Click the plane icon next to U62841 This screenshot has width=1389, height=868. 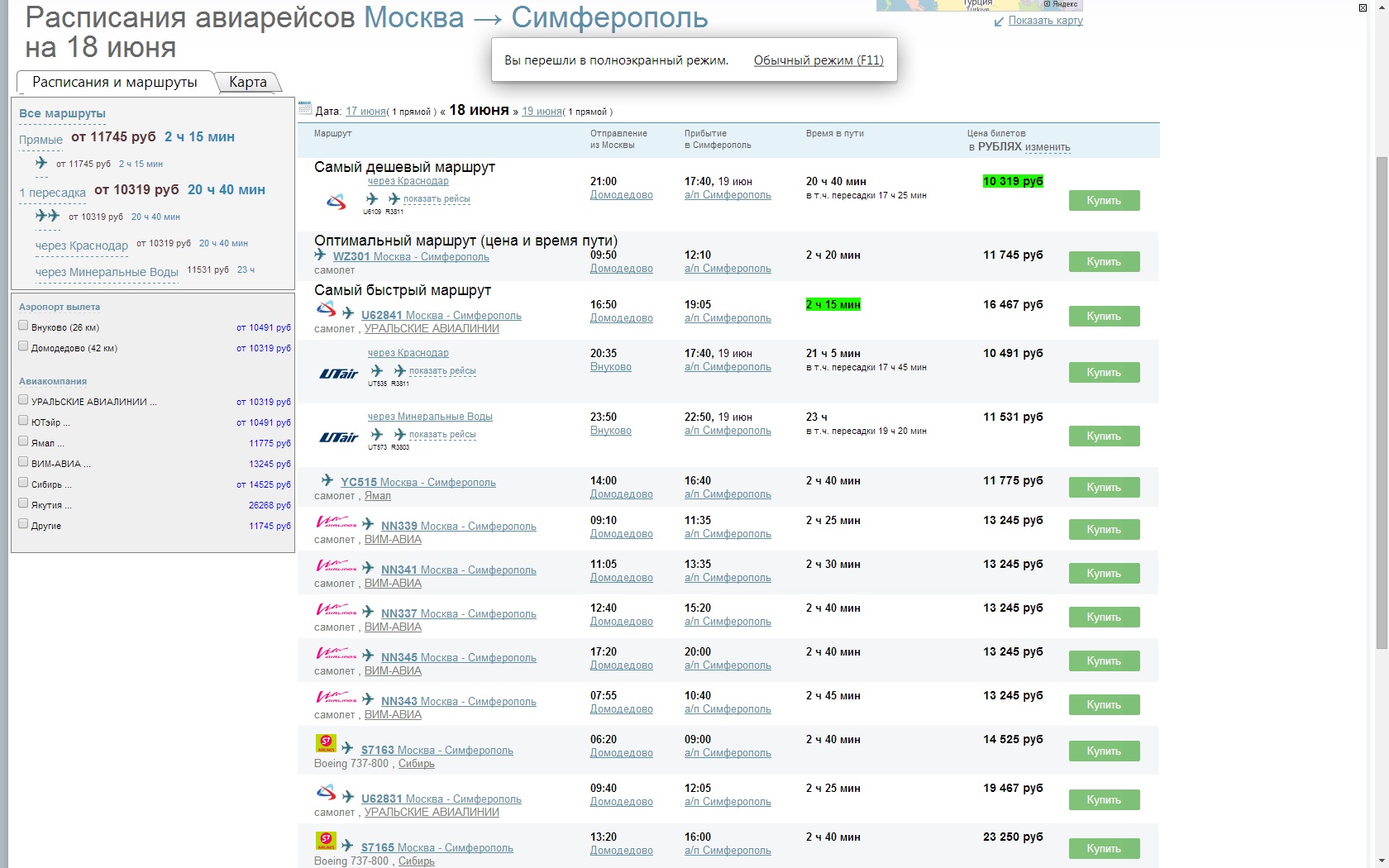(x=348, y=313)
